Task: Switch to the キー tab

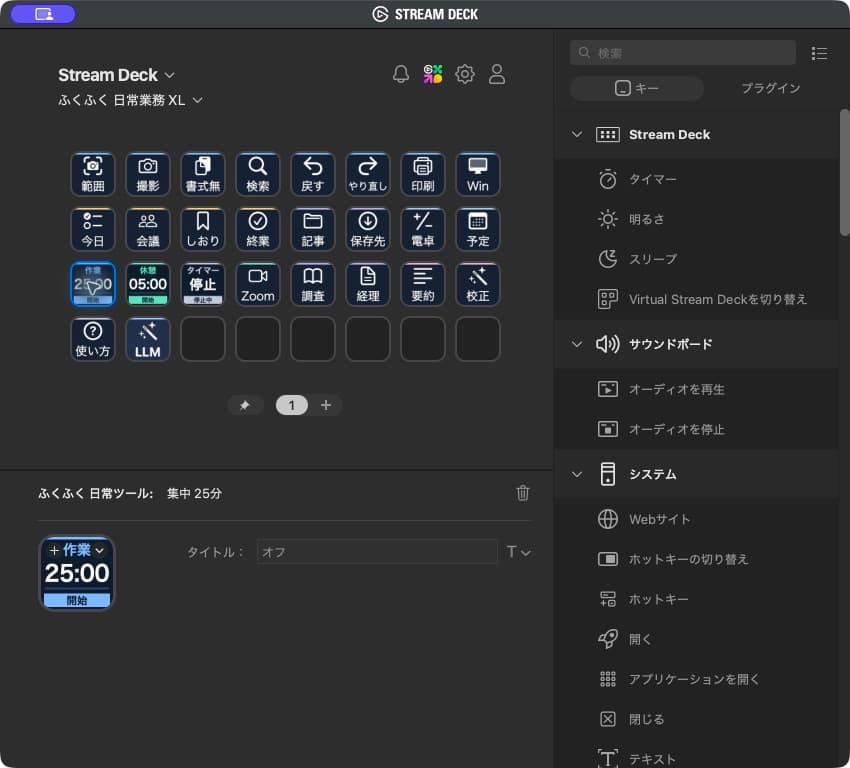Action: tap(637, 88)
